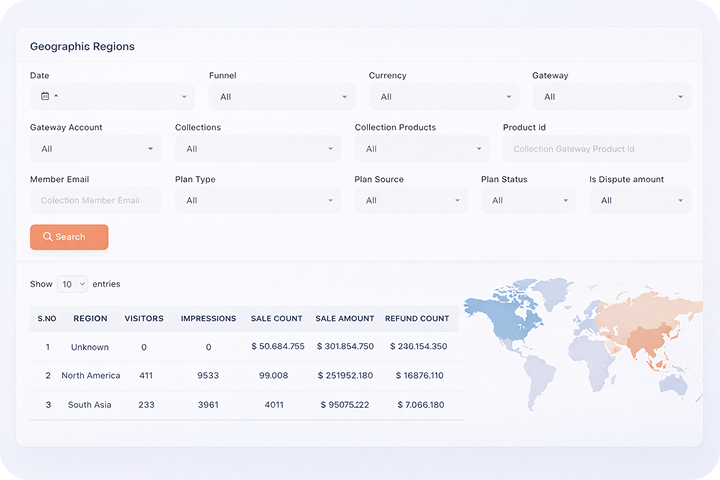Sort table by Visitors column header

point(144,319)
